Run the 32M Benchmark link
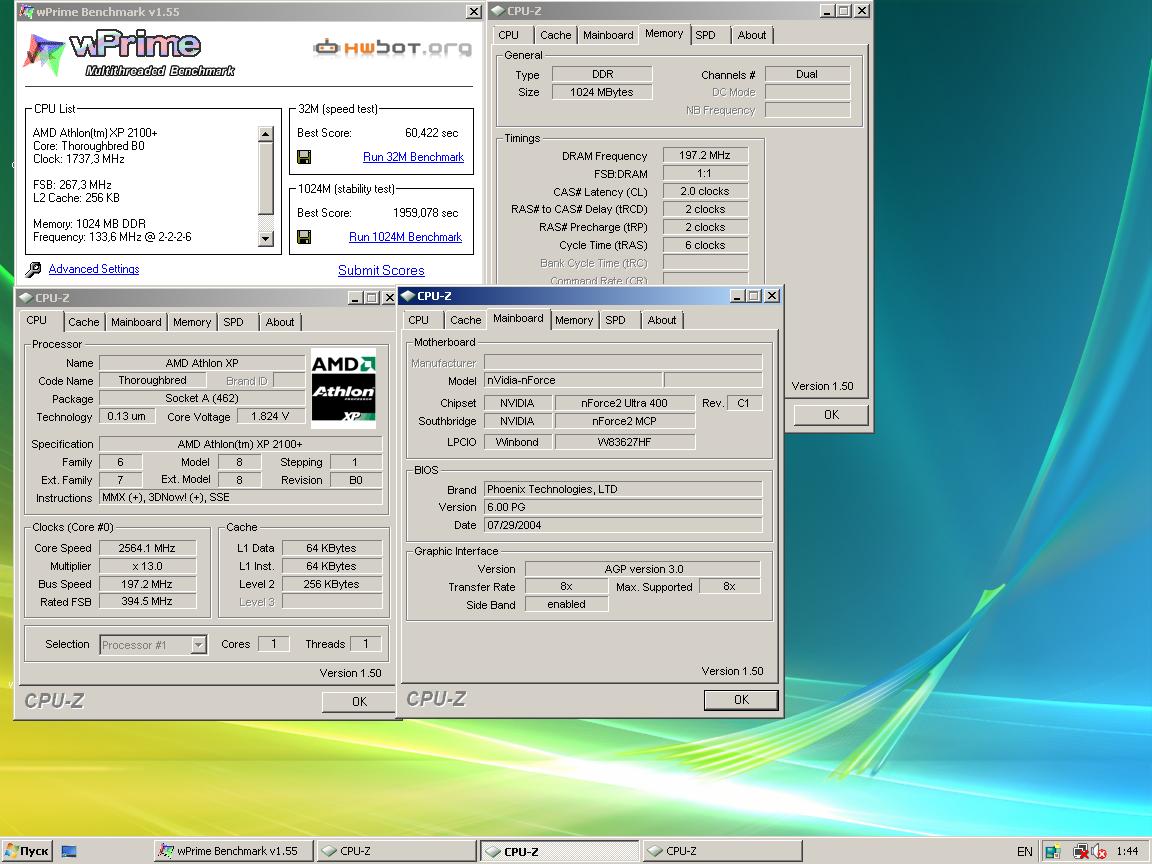The image size is (1152, 864). [x=413, y=156]
